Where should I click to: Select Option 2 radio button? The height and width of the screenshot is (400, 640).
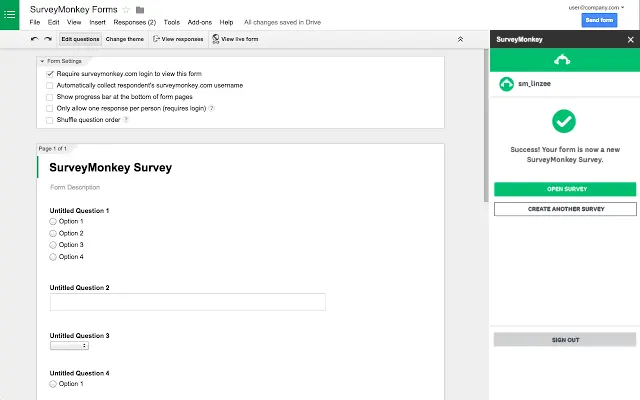53,233
